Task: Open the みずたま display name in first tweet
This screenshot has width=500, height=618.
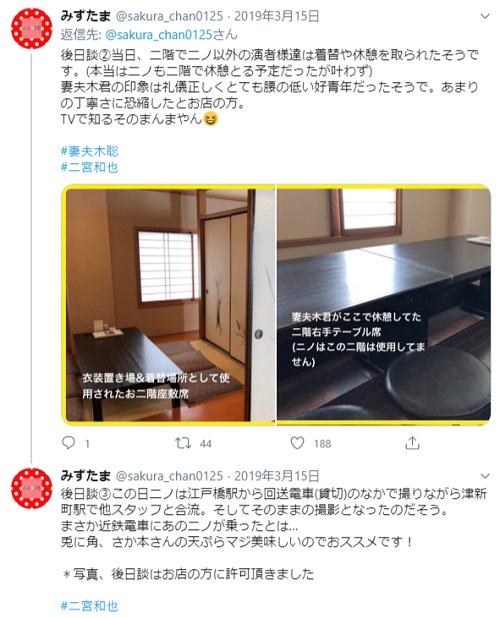Action: point(86,16)
